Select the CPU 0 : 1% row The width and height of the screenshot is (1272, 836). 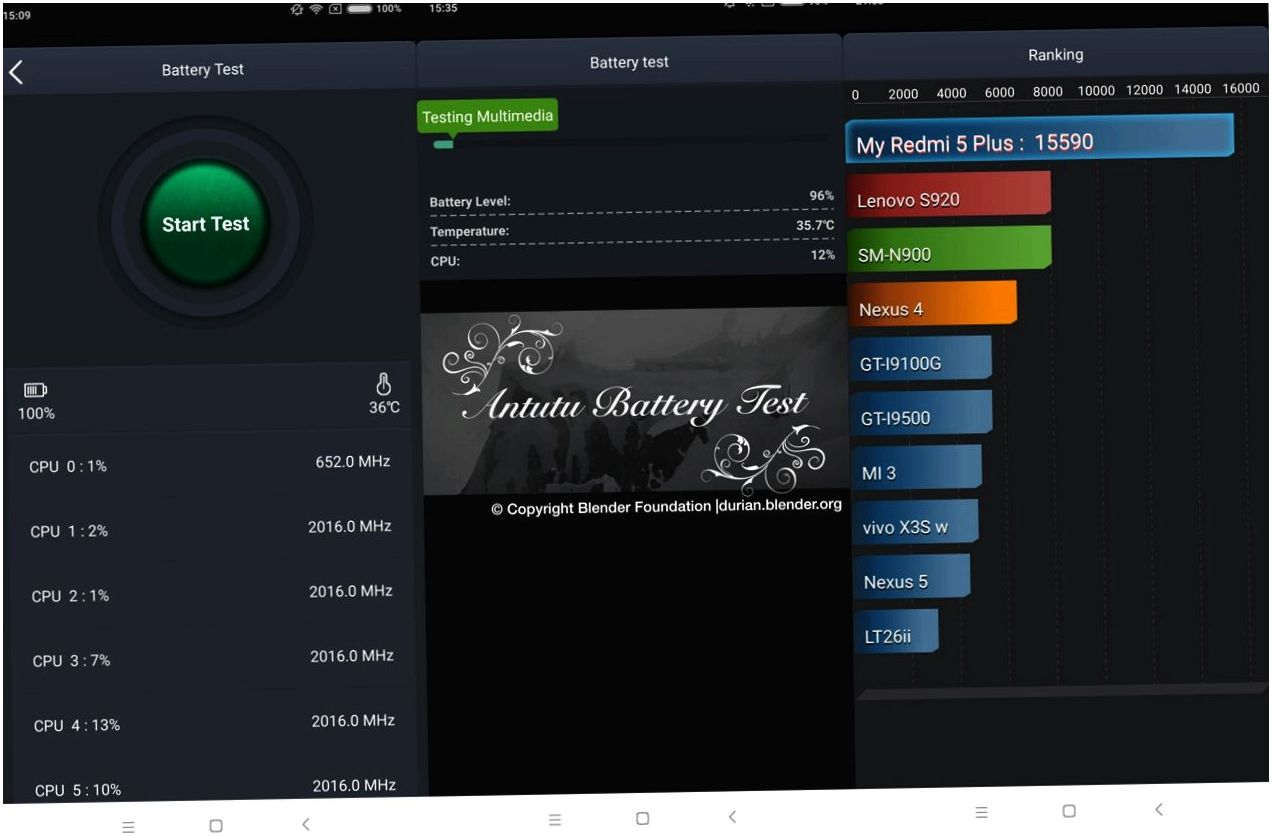(209, 464)
